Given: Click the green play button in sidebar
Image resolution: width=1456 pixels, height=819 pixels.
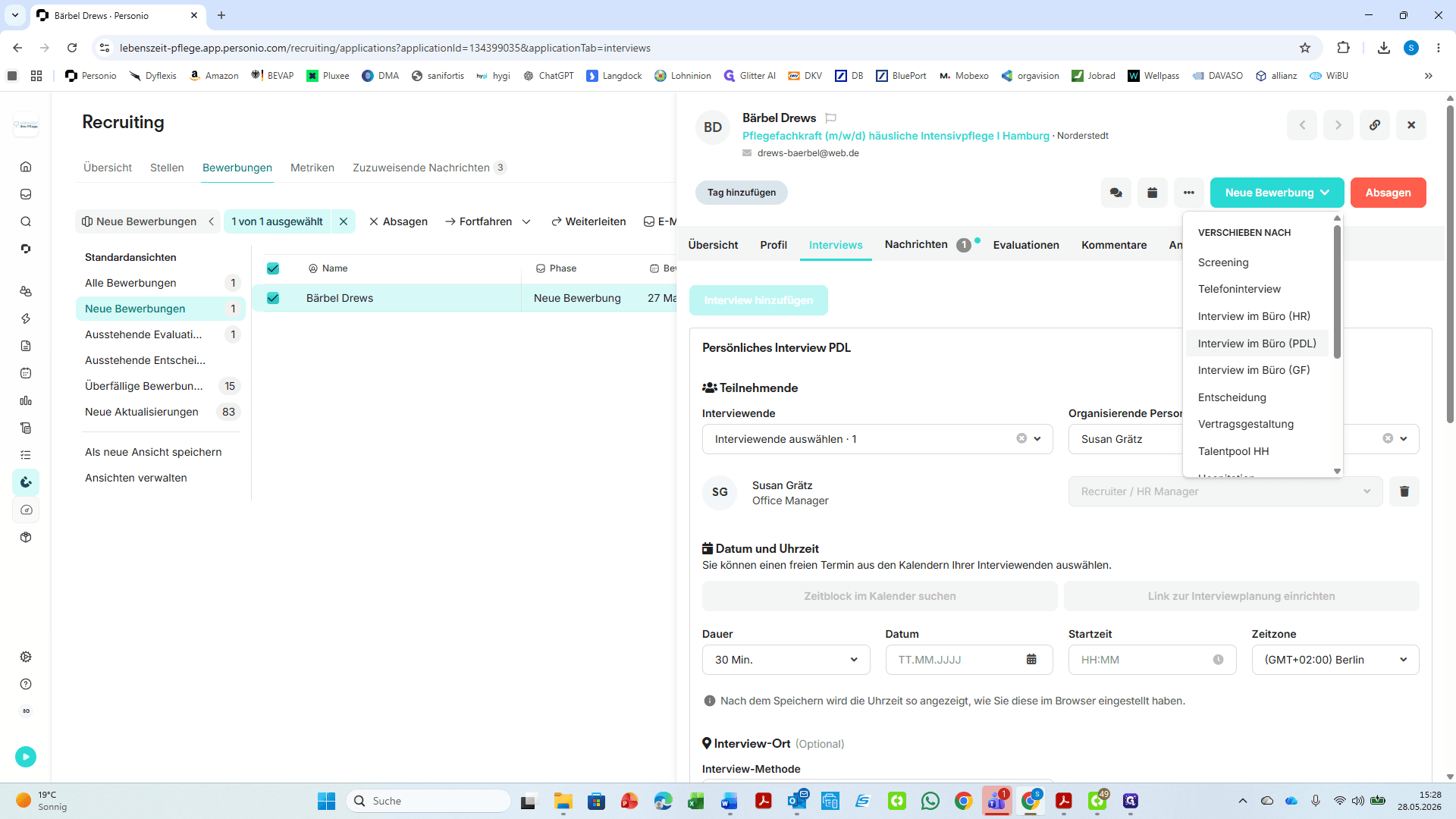Looking at the screenshot, I should [26, 756].
